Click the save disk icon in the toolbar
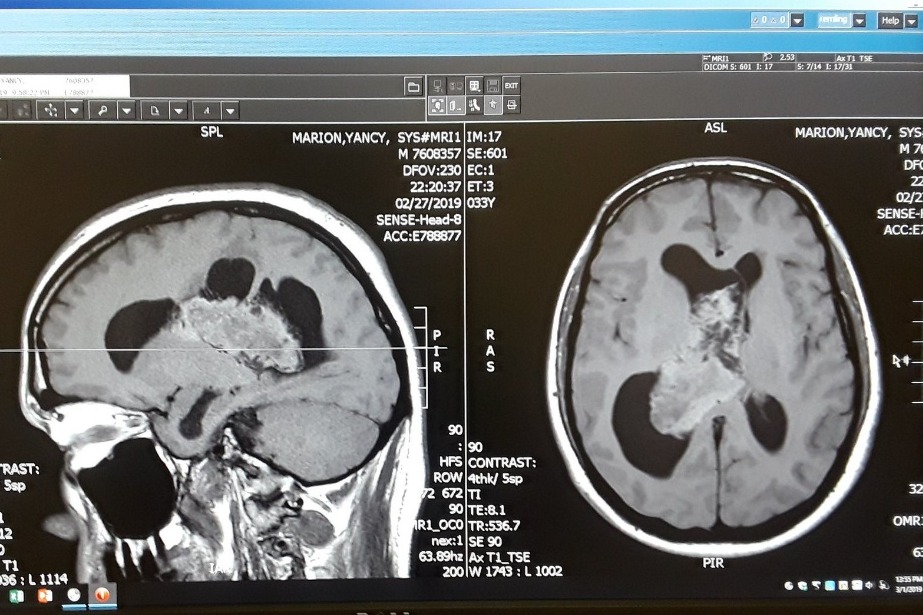The height and width of the screenshot is (615, 923). pos(493,86)
